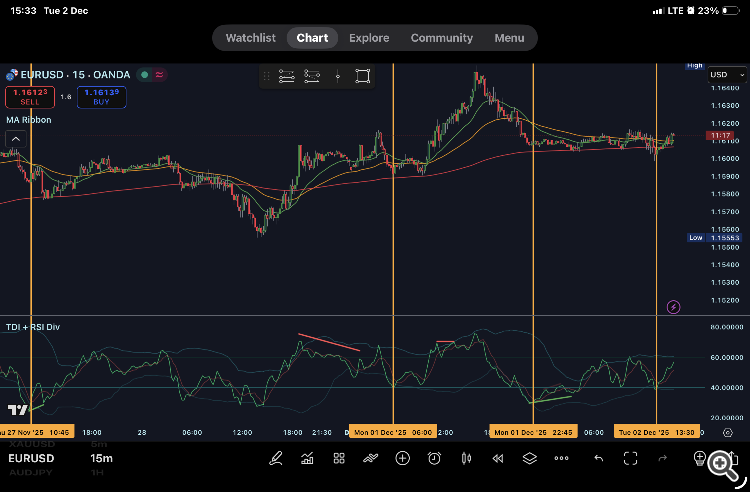Open the layout grid icon

339,458
